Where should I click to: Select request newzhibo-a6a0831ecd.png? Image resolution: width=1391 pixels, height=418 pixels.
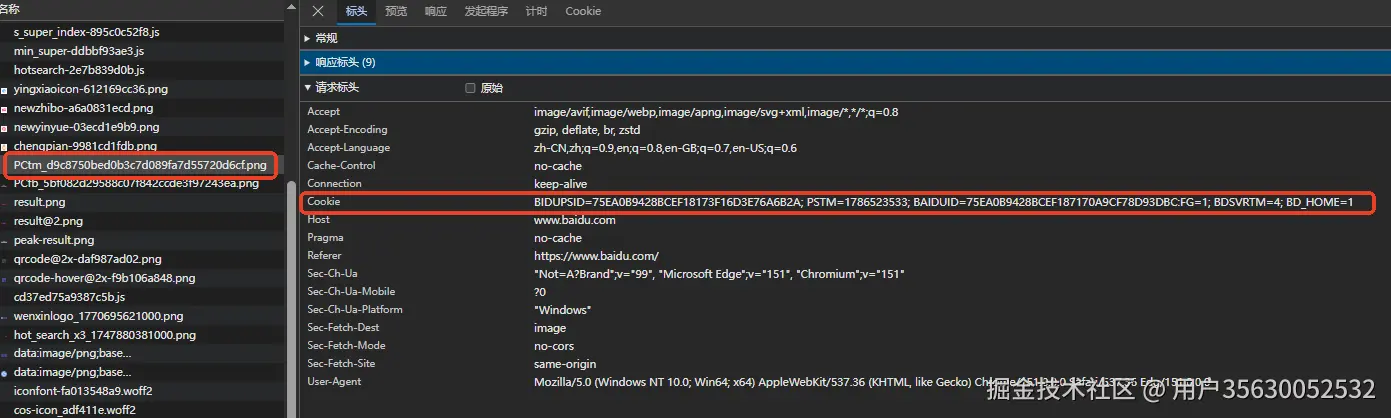(84, 108)
